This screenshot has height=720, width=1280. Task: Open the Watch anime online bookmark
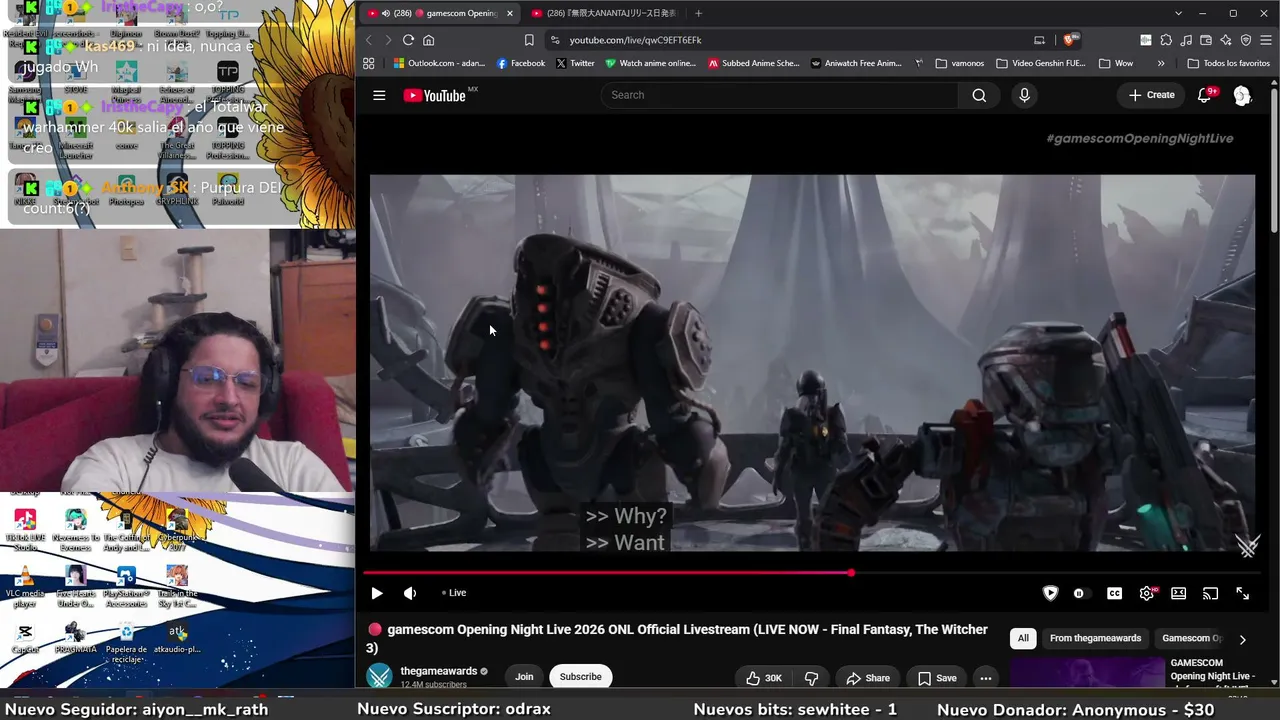[x=650, y=63]
